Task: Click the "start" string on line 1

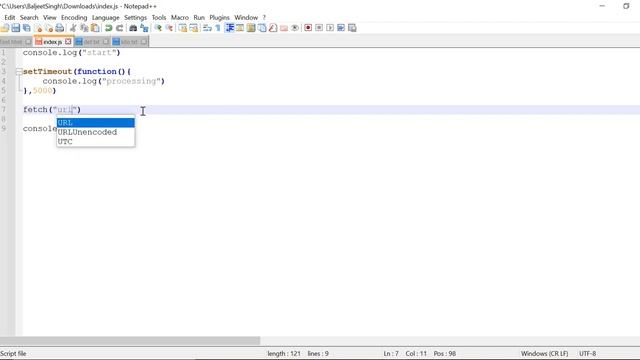Action: coord(99,53)
